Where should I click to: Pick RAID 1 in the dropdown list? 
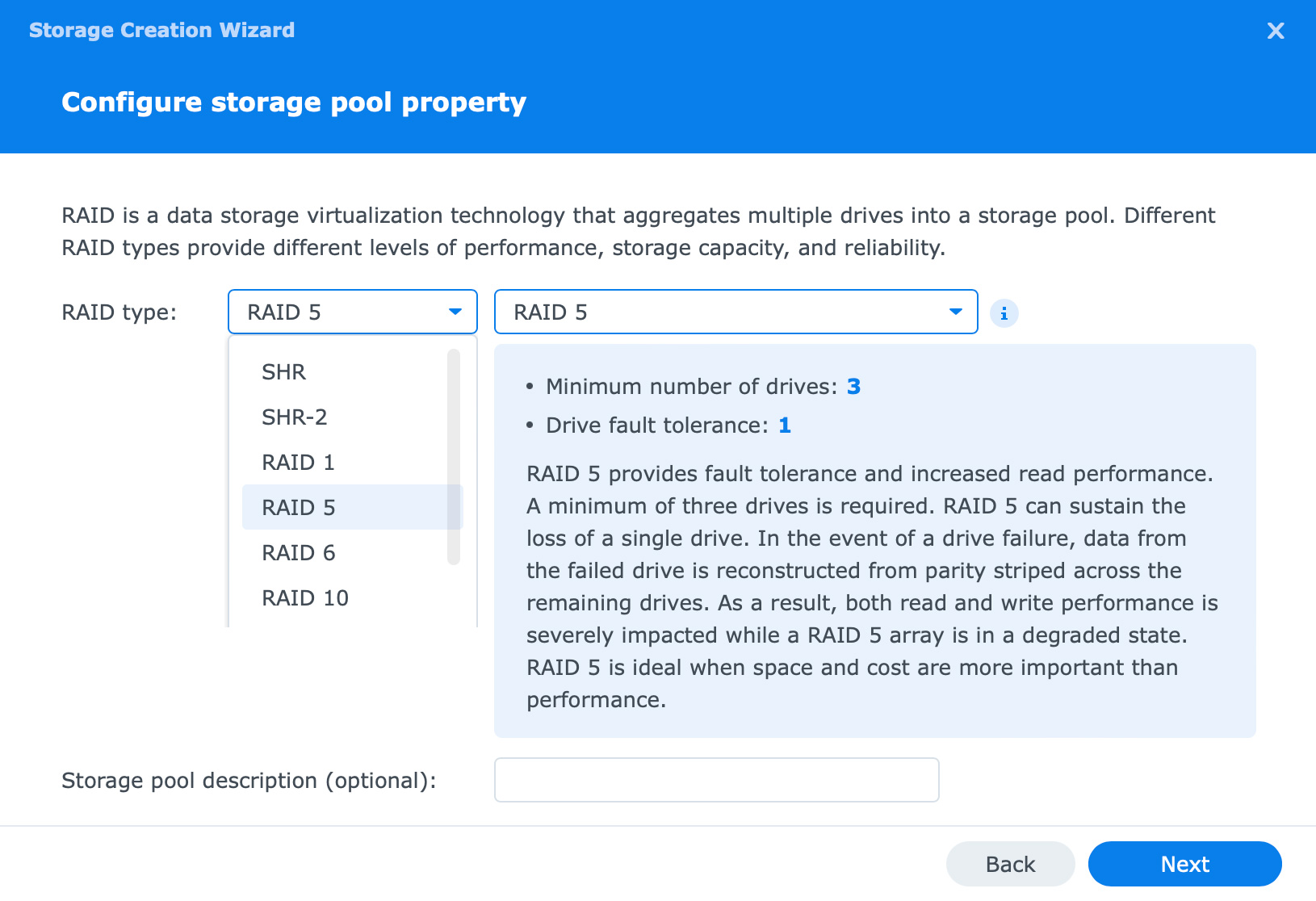(x=297, y=463)
